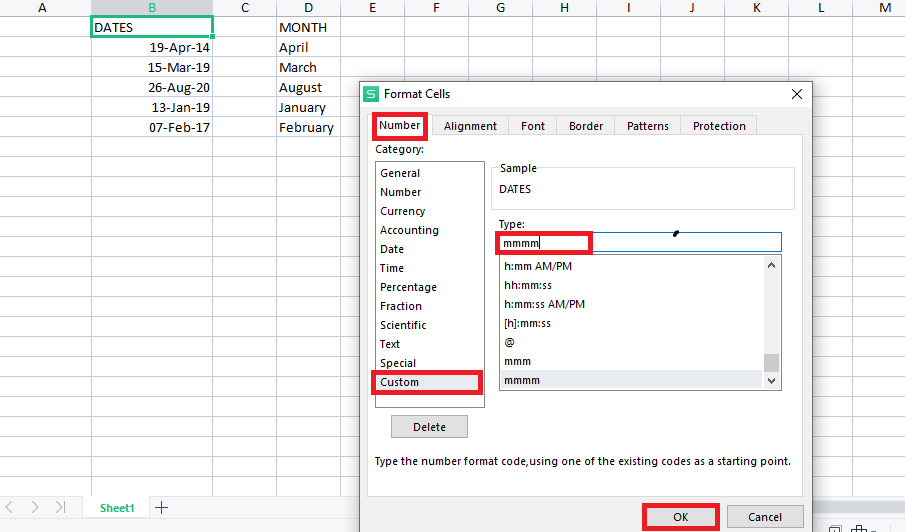Click the DATES header cell
The image size is (905, 532).
tap(152, 27)
